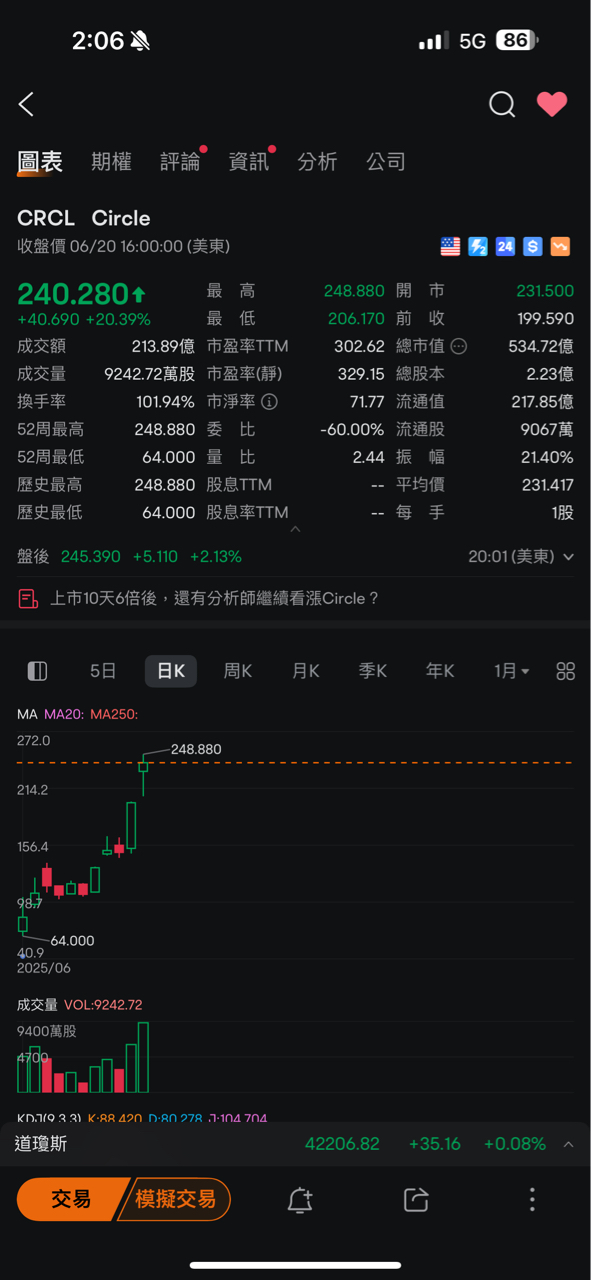Switch to the 期權 tab
The width and height of the screenshot is (591, 1280).
111,162
